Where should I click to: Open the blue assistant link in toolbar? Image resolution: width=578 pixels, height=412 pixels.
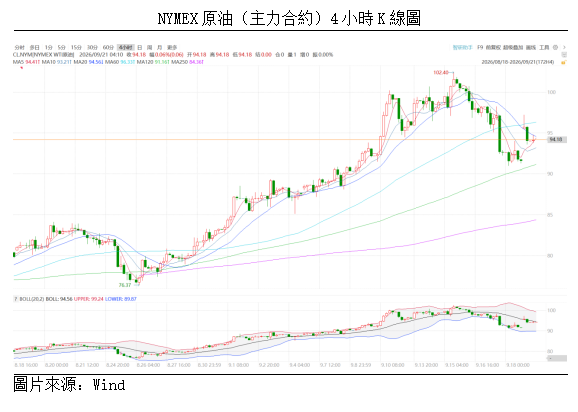463,48
